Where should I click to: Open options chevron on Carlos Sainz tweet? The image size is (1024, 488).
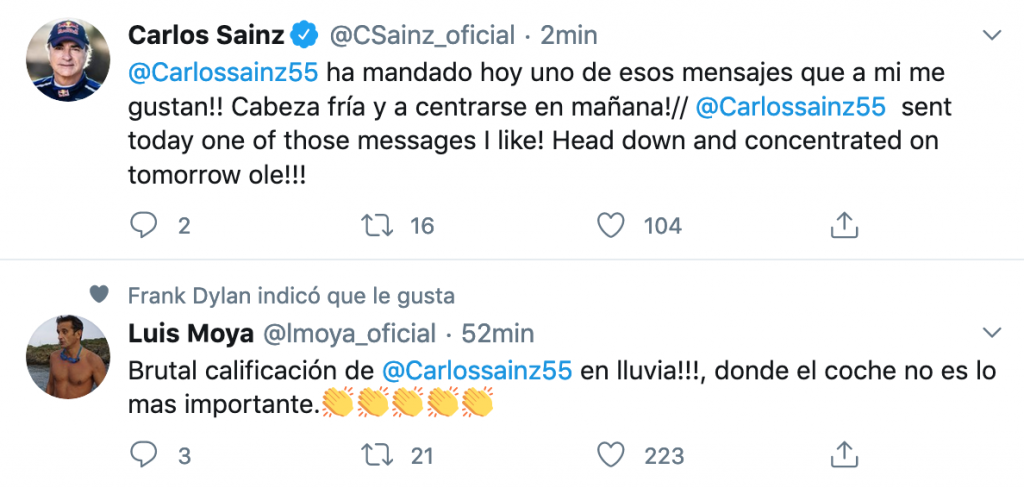pos(991,36)
